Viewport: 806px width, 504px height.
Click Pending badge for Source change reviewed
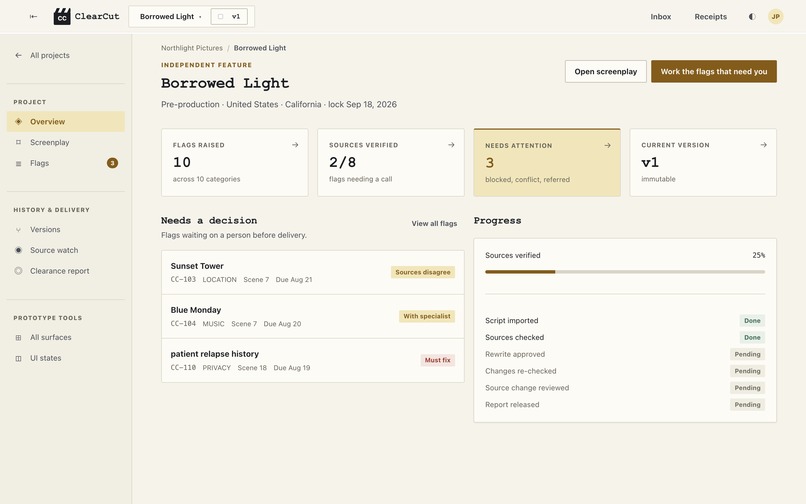[747, 388]
